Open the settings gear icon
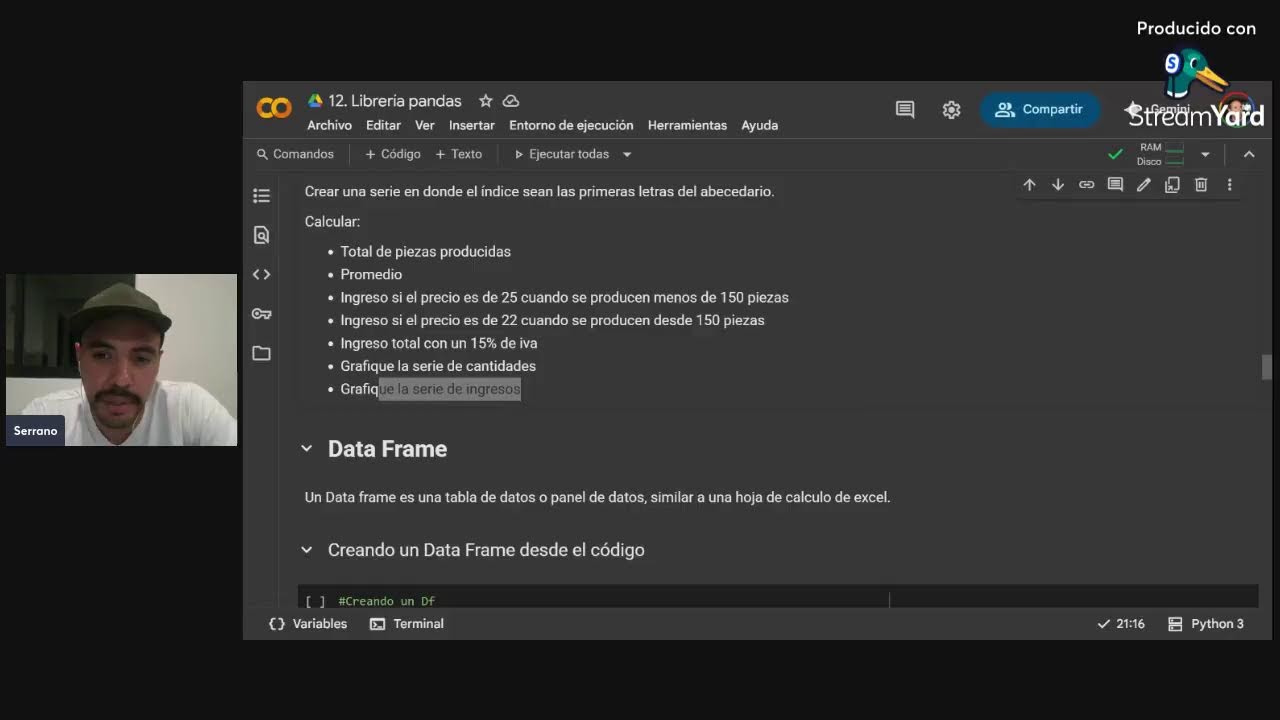Image resolution: width=1280 pixels, height=720 pixels. click(x=951, y=110)
